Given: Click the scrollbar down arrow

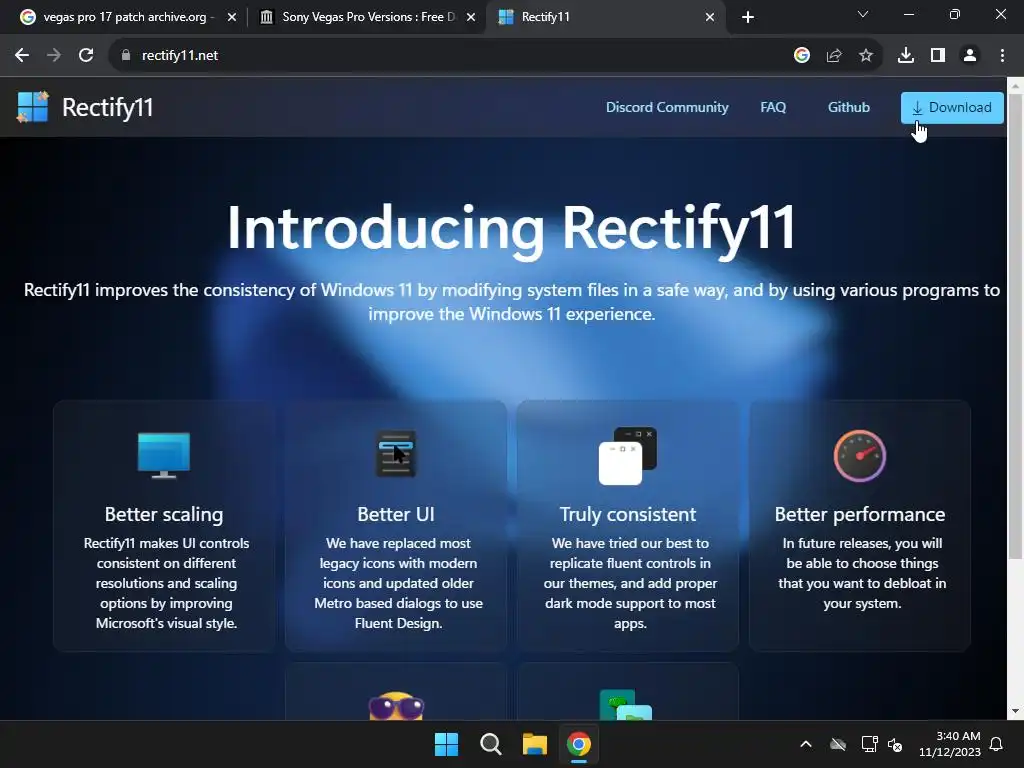Looking at the screenshot, I should (x=1016, y=711).
